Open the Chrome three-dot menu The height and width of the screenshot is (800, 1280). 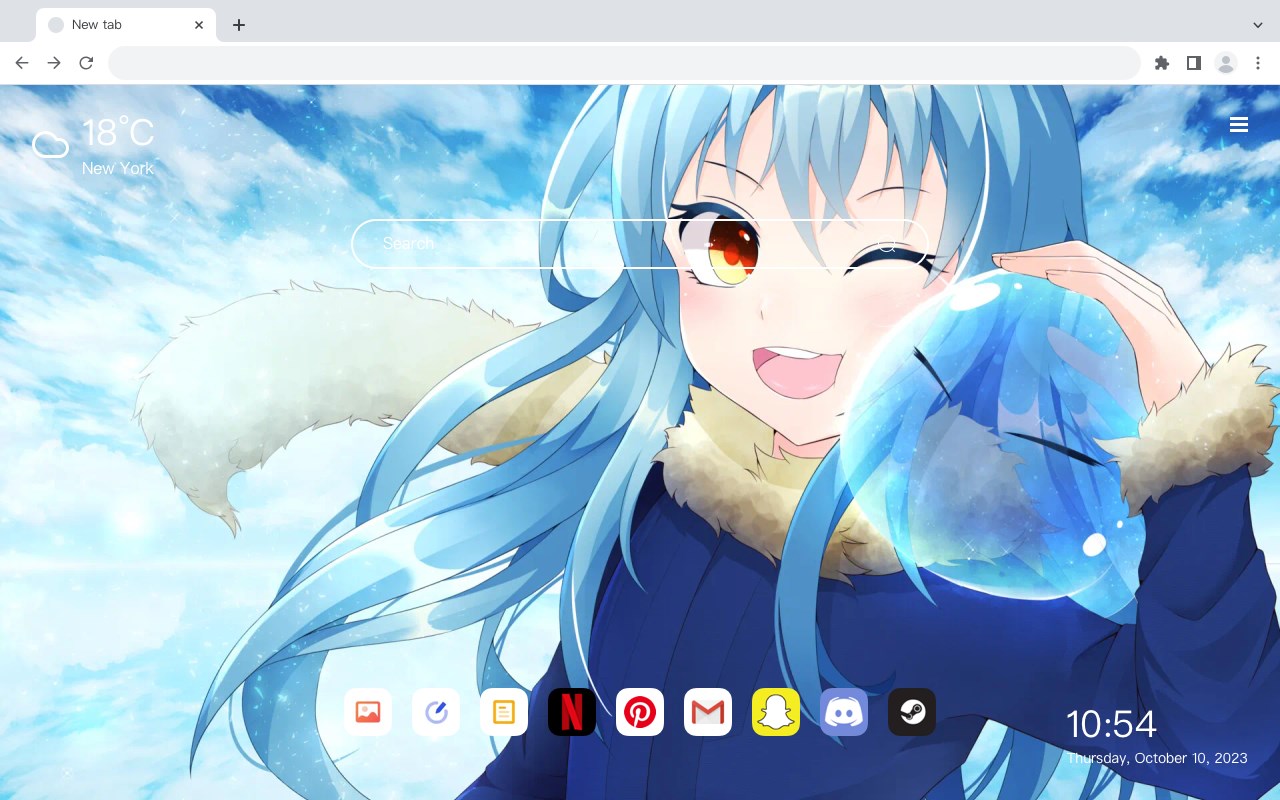click(1258, 63)
